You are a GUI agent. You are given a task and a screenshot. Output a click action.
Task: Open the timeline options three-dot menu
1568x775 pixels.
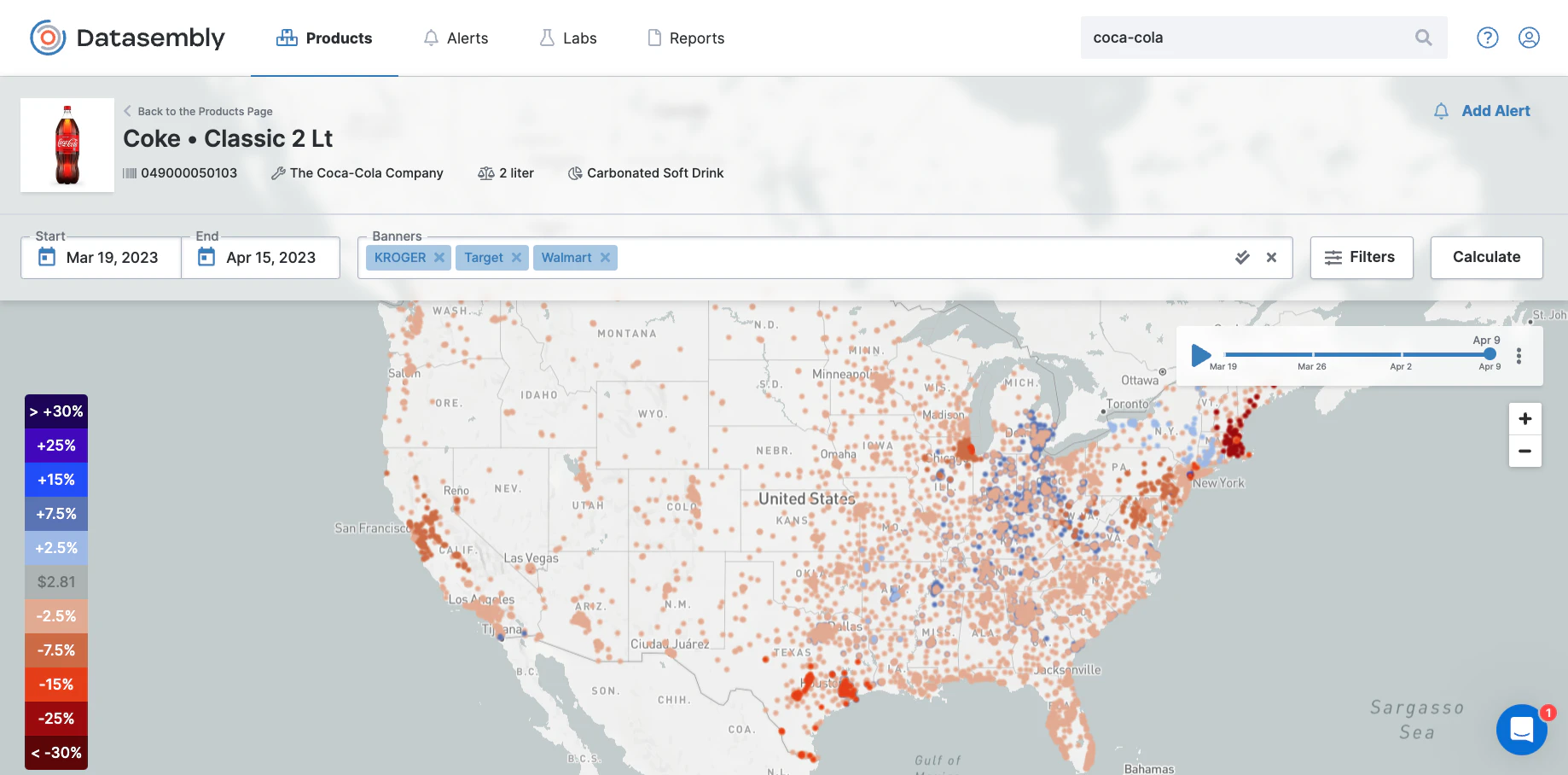click(x=1519, y=356)
